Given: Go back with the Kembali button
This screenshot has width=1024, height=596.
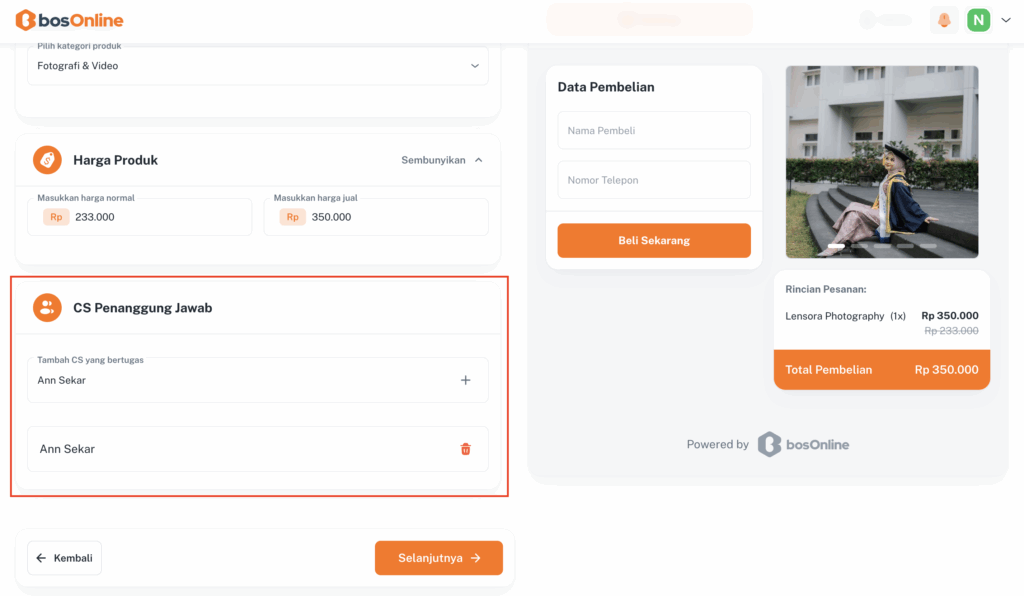Looking at the screenshot, I should (64, 558).
